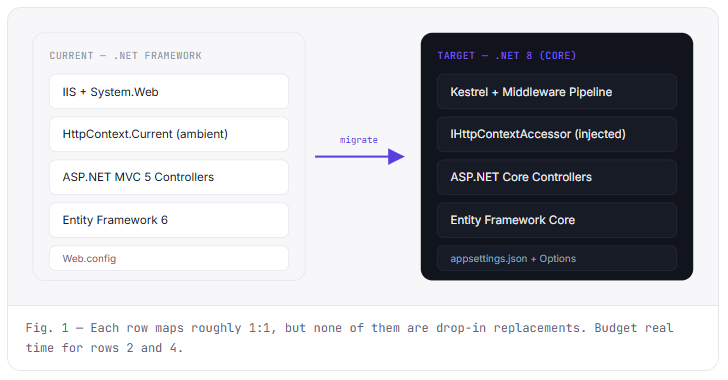Click the 'TARGET — .NET 8 (CORE)' heading
Image resolution: width=728 pixels, height=380 pixels.
point(507,56)
